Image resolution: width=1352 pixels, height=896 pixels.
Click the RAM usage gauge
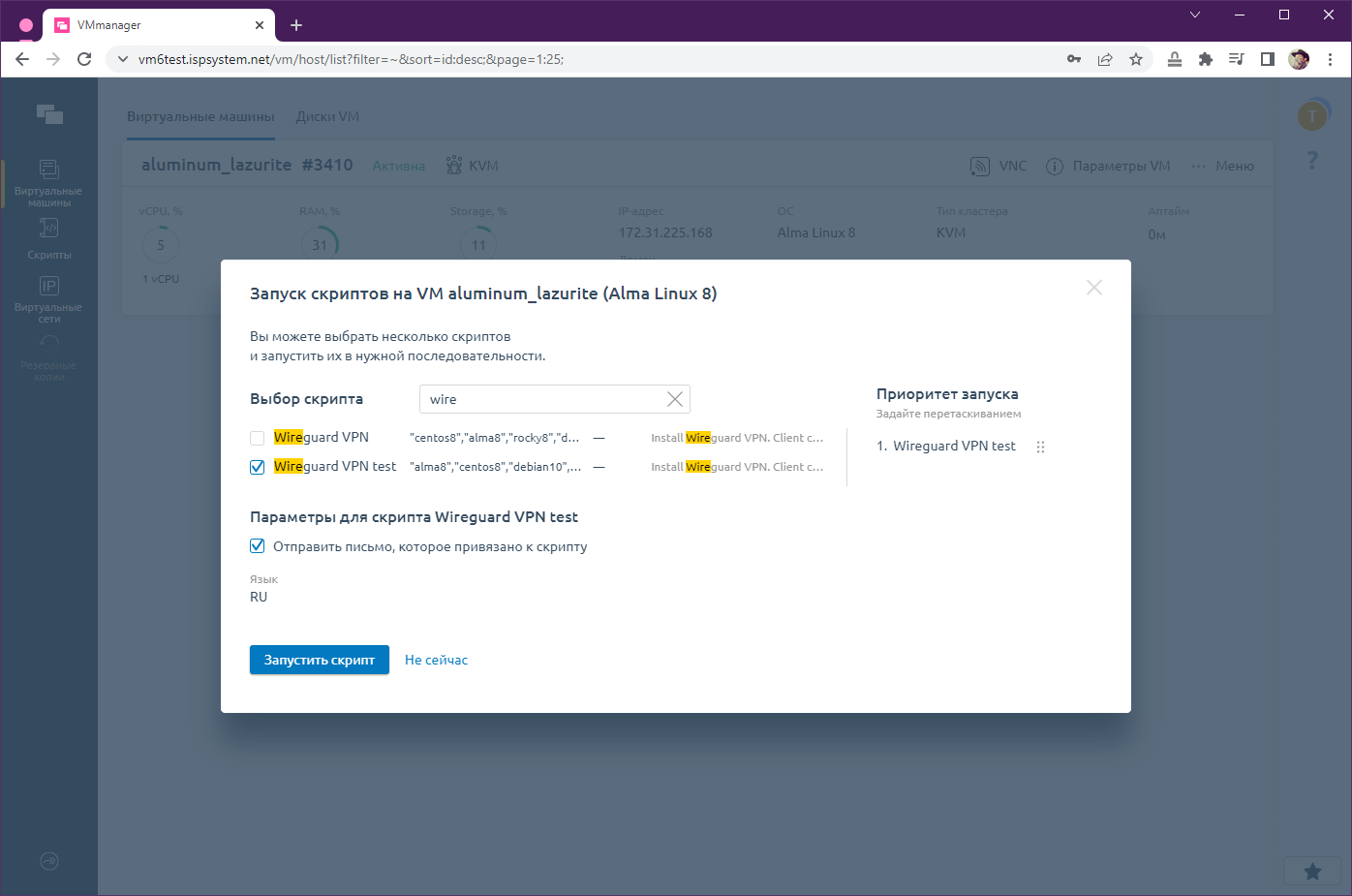(320, 244)
